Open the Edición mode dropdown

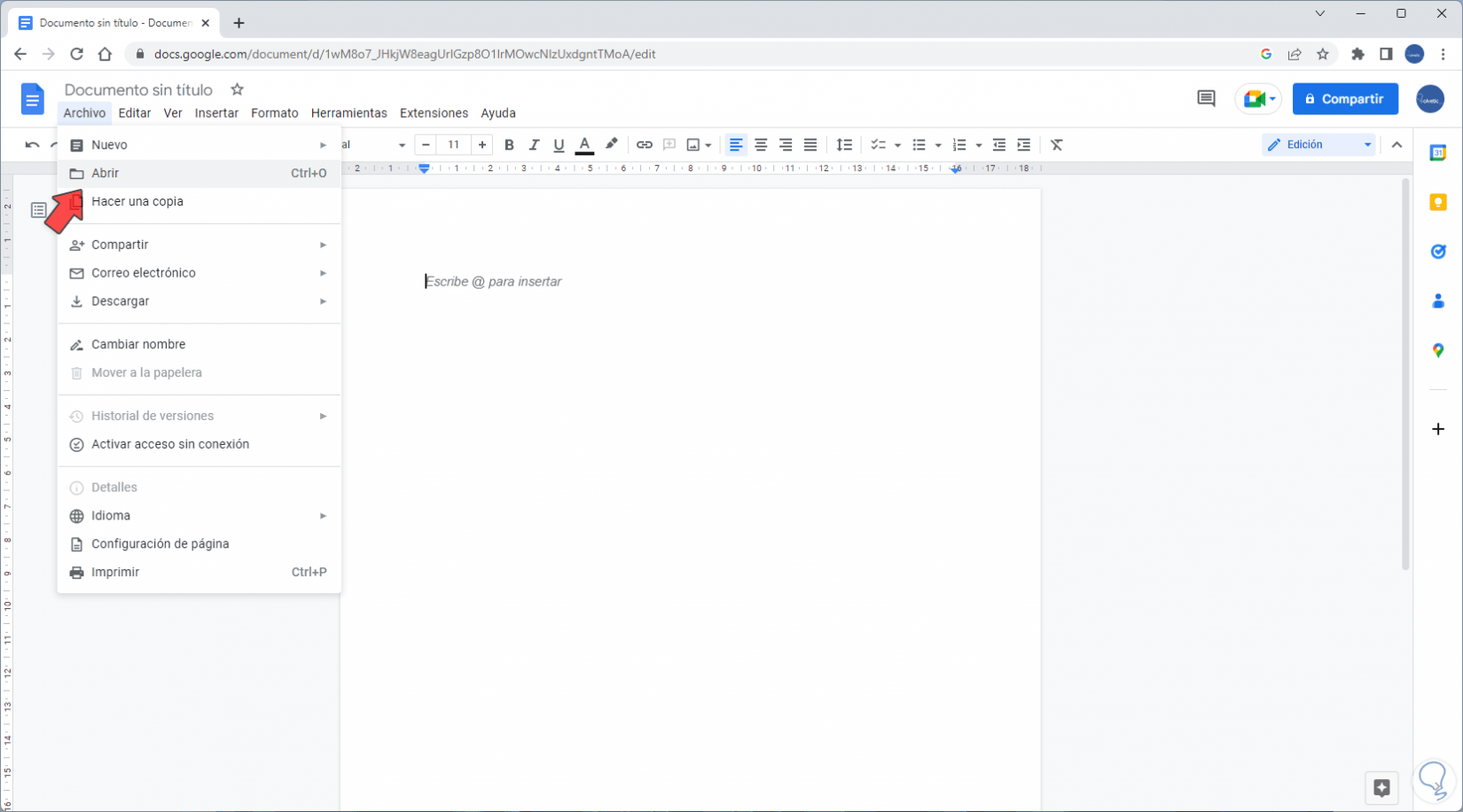1318,144
